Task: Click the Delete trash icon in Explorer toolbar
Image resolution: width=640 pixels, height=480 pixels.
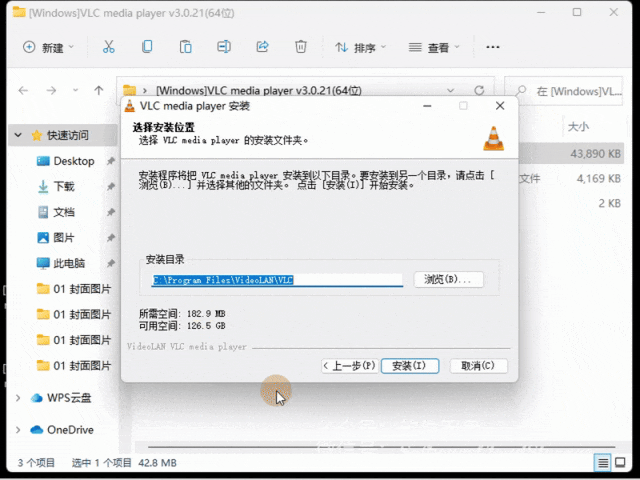Action: pos(301,47)
